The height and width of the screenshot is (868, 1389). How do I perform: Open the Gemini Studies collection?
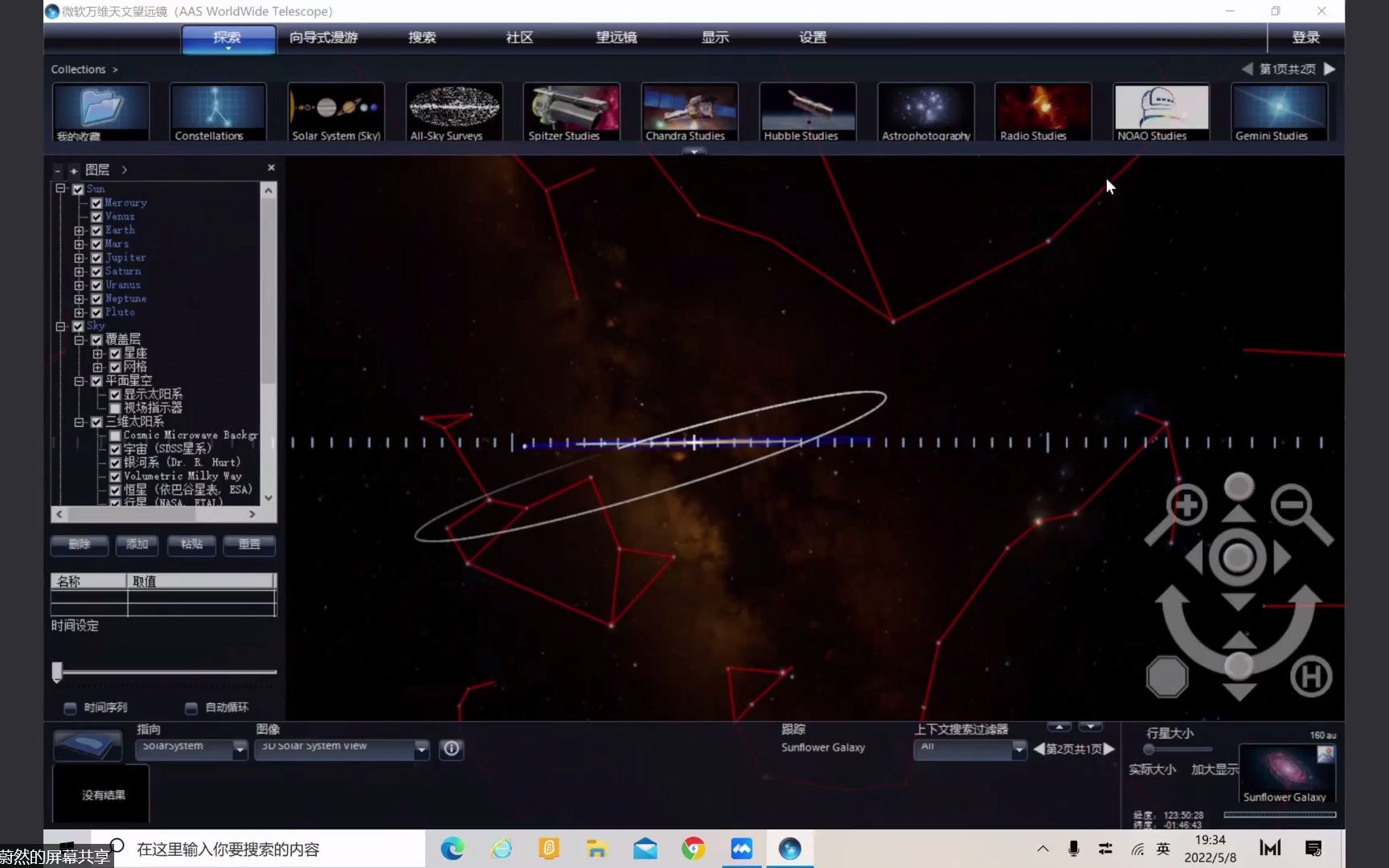pyautogui.click(x=1279, y=113)
